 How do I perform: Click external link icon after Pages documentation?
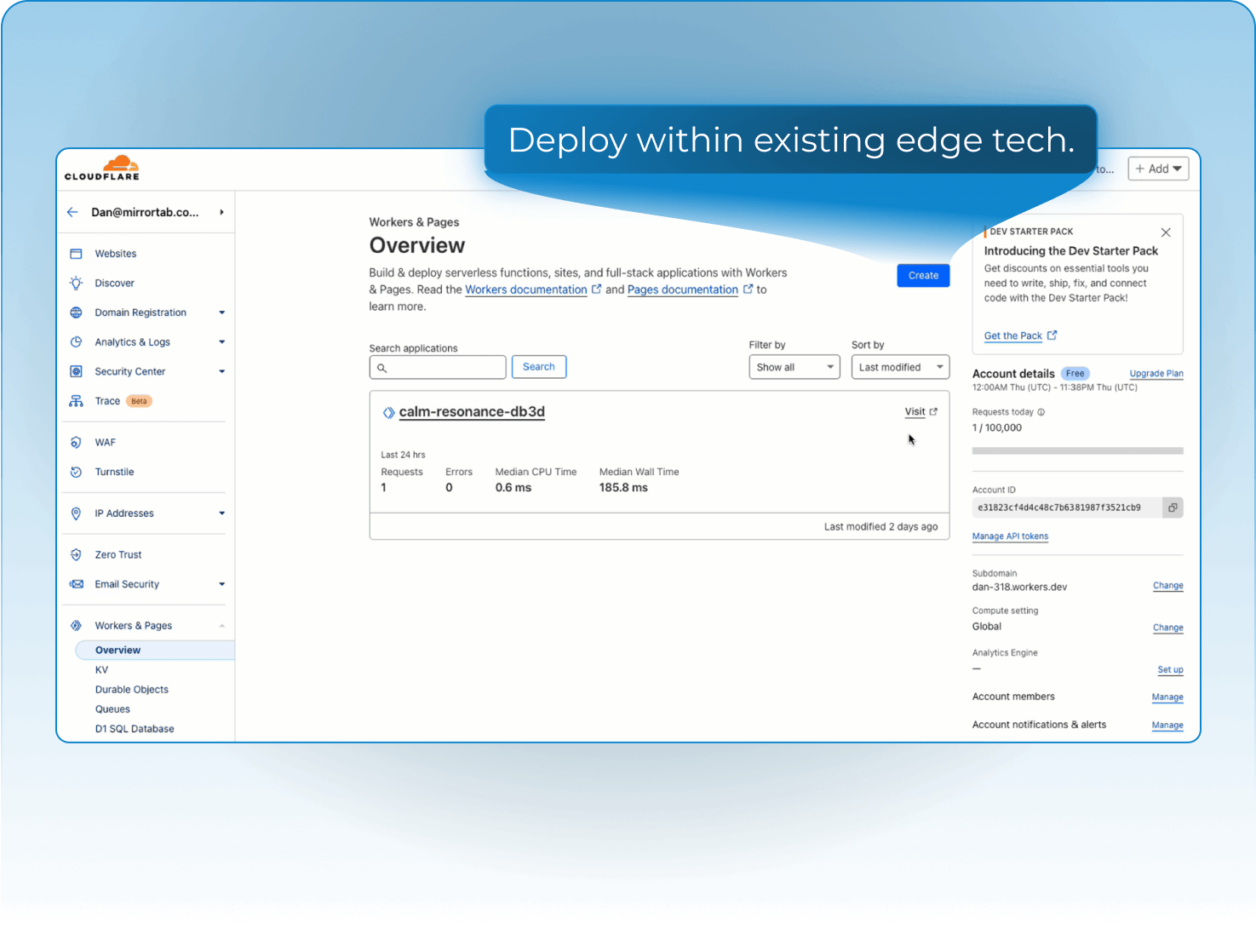tap(748, 290)
